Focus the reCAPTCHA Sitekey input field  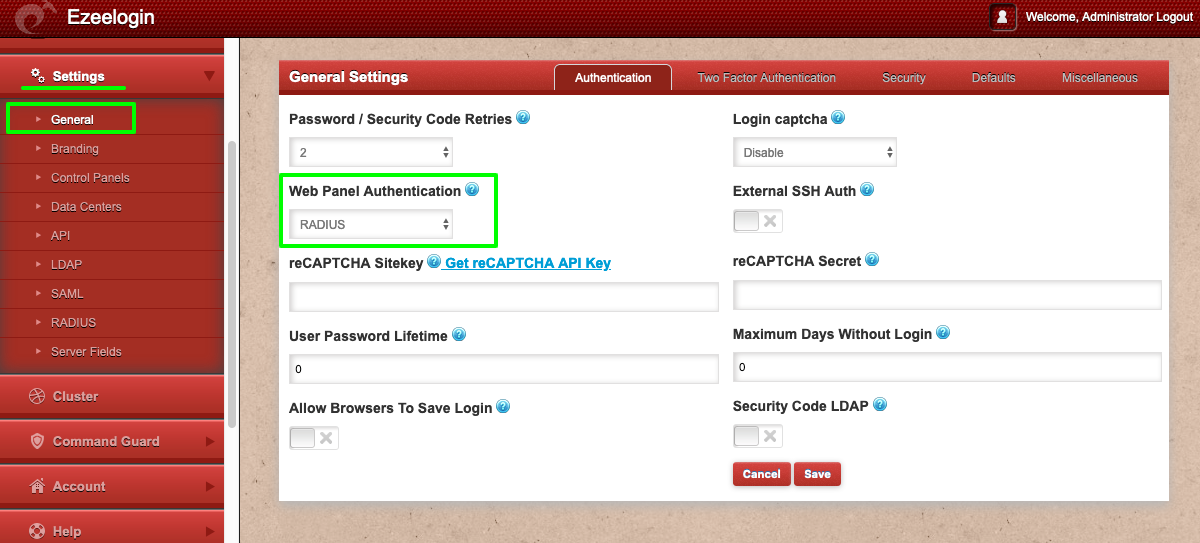coord(504,297)
